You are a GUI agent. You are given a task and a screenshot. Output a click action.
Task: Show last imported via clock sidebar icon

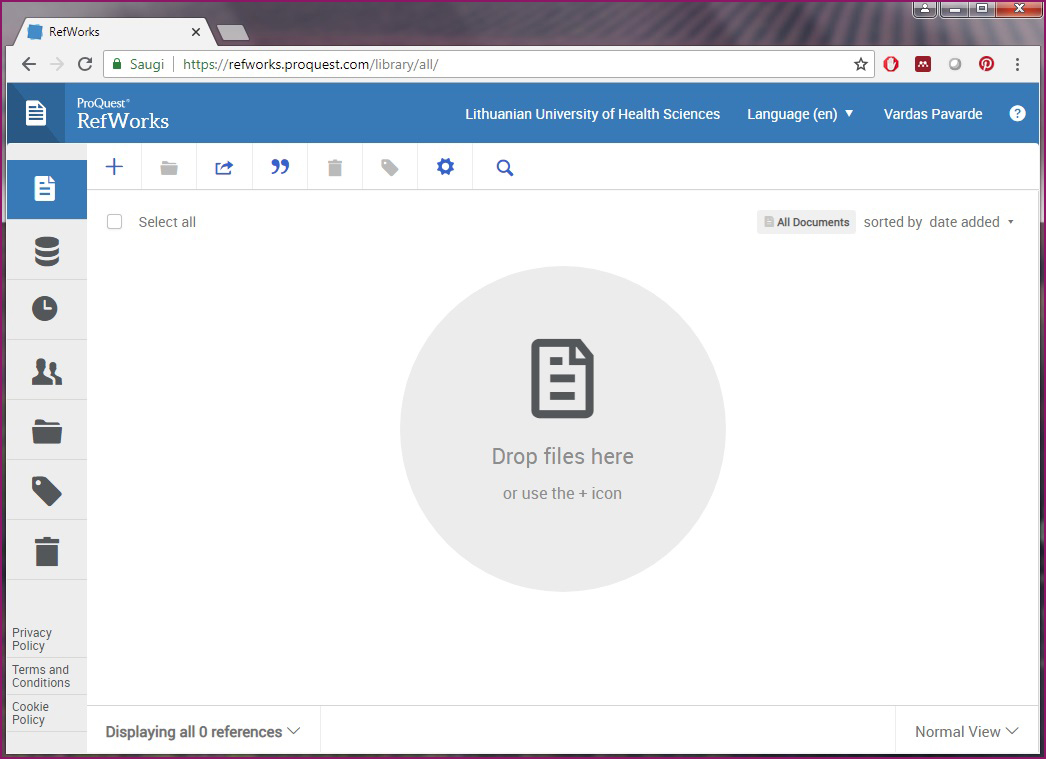tap(46, 309)
